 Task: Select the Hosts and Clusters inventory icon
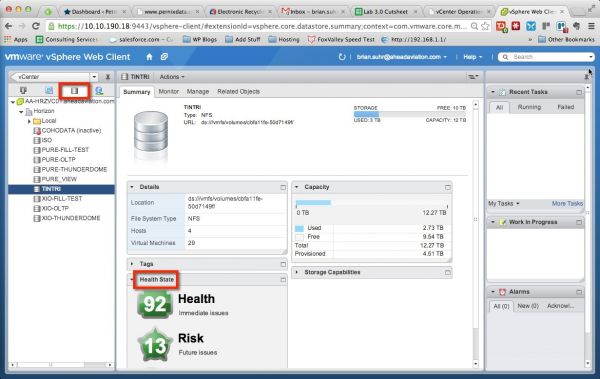pyautogui.click(x=23, y=90)
